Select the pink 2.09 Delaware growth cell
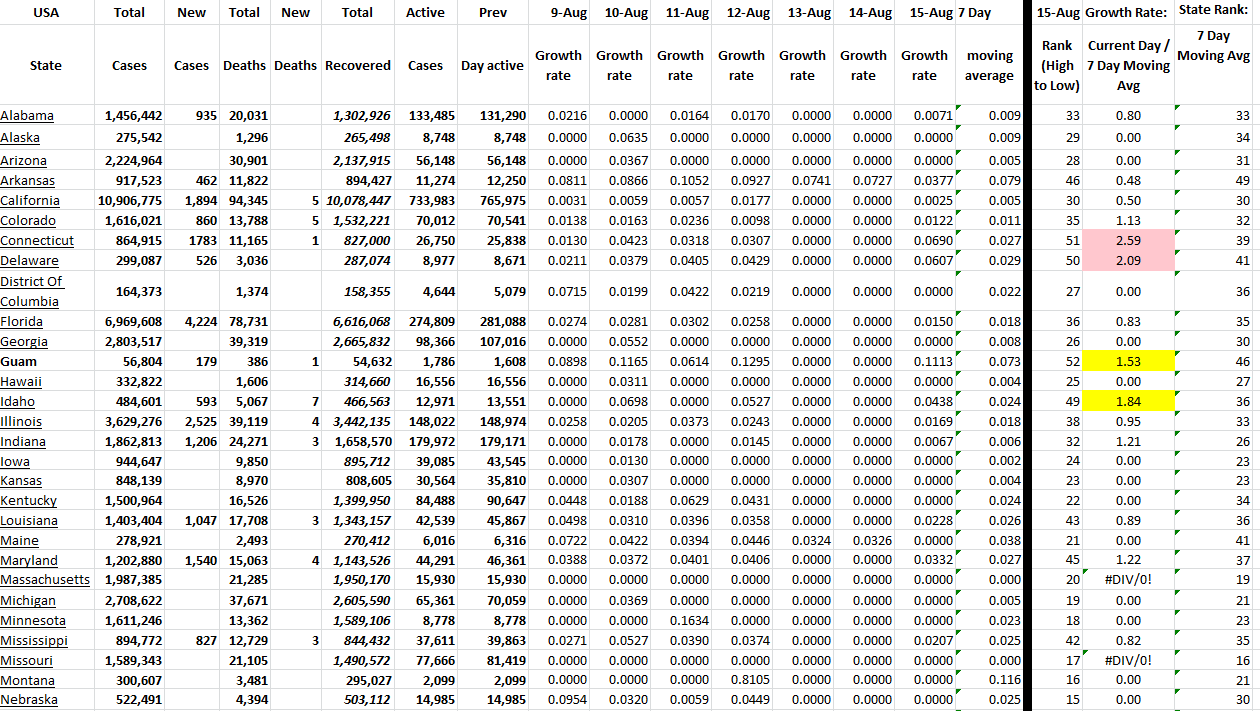This screenshot has width=1260, height=711. point(1128,261)
